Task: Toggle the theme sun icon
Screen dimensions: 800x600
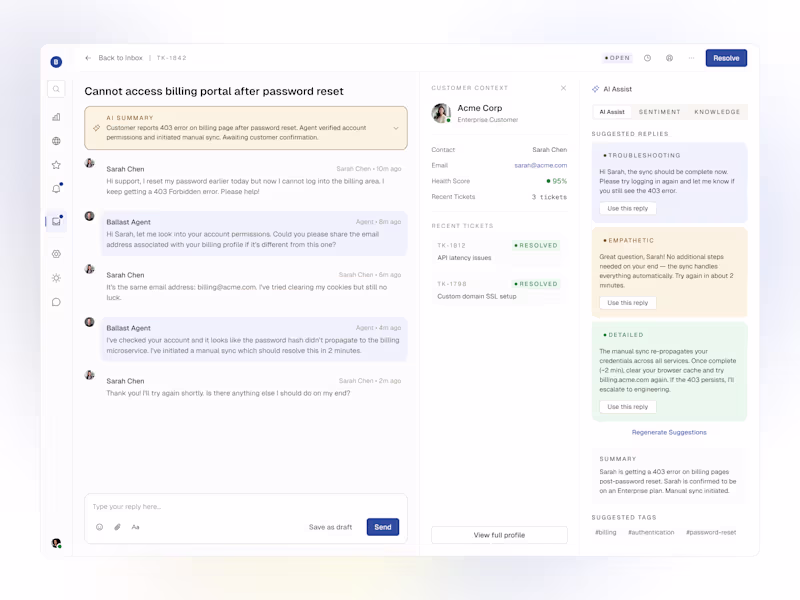Action: pyautogui.click(x=56, y=278)
